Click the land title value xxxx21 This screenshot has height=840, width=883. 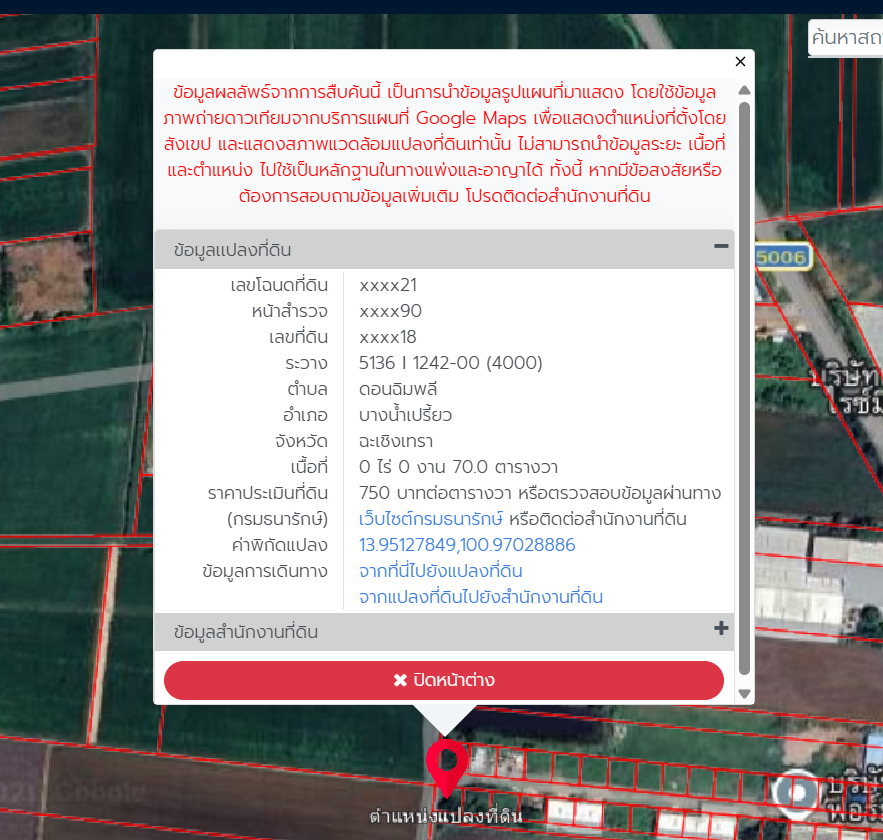tap(388, 285)
